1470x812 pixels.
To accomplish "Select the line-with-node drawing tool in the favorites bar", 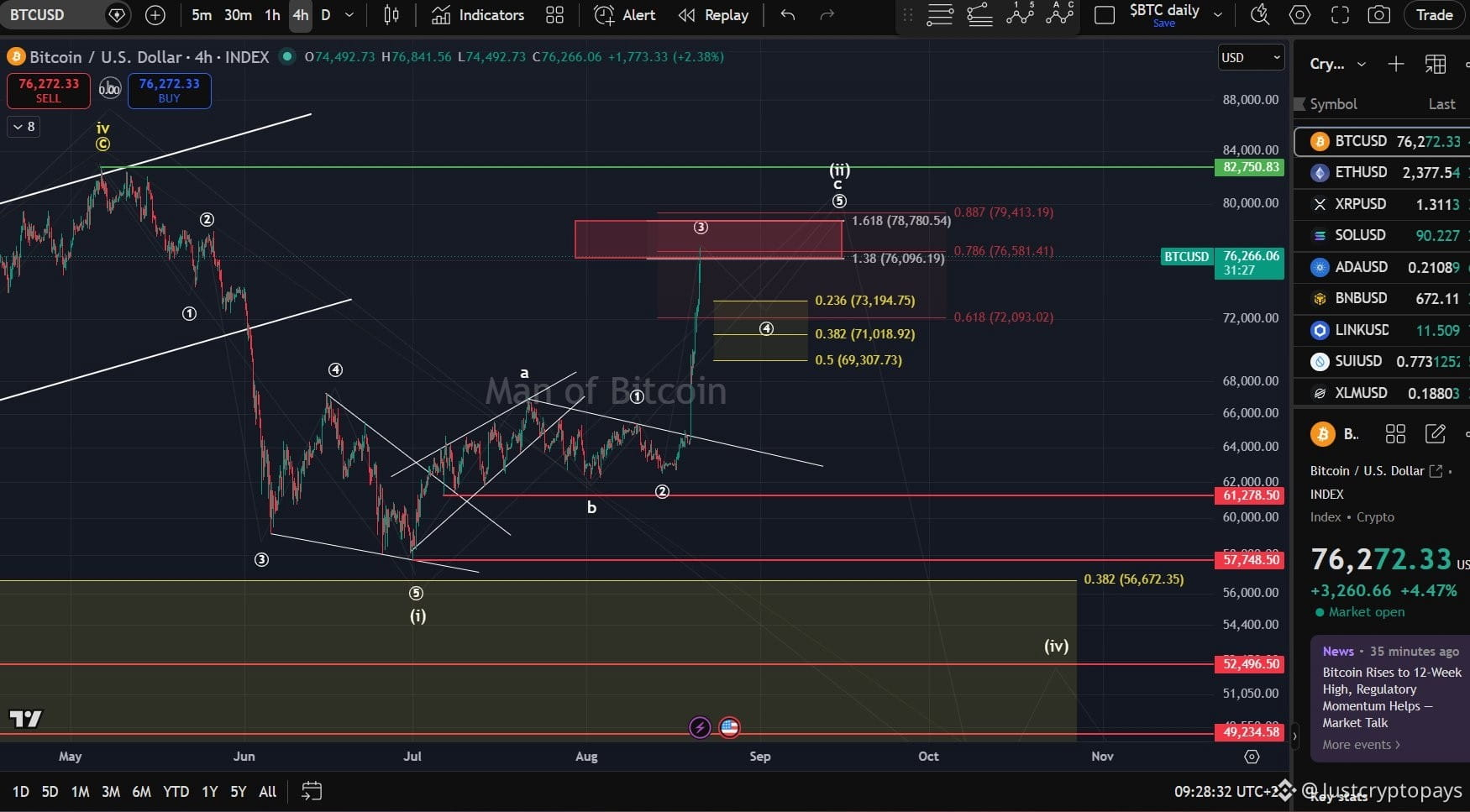I will click(x=979, y=15).
